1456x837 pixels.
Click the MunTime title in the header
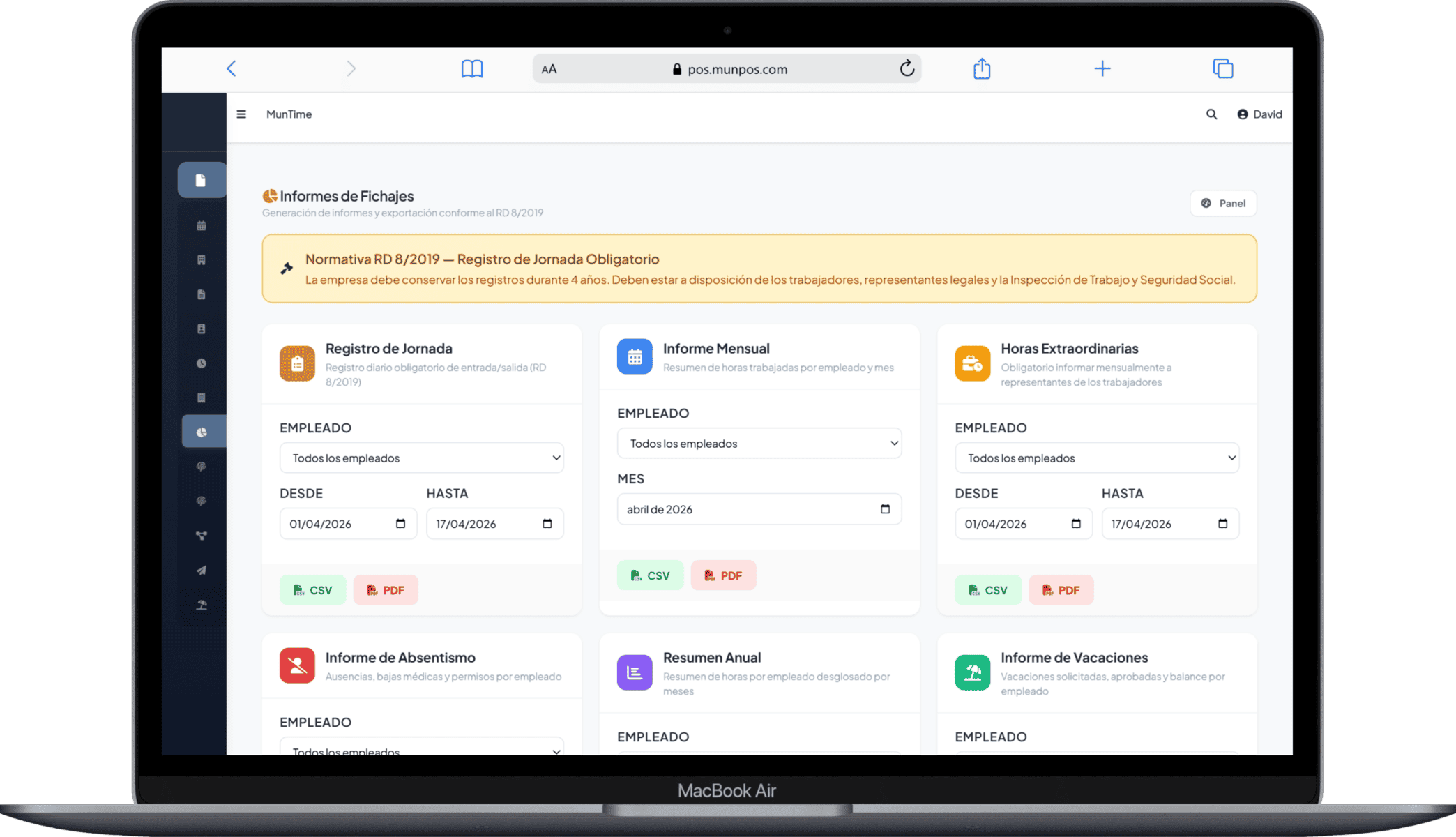tap(289, 114)
